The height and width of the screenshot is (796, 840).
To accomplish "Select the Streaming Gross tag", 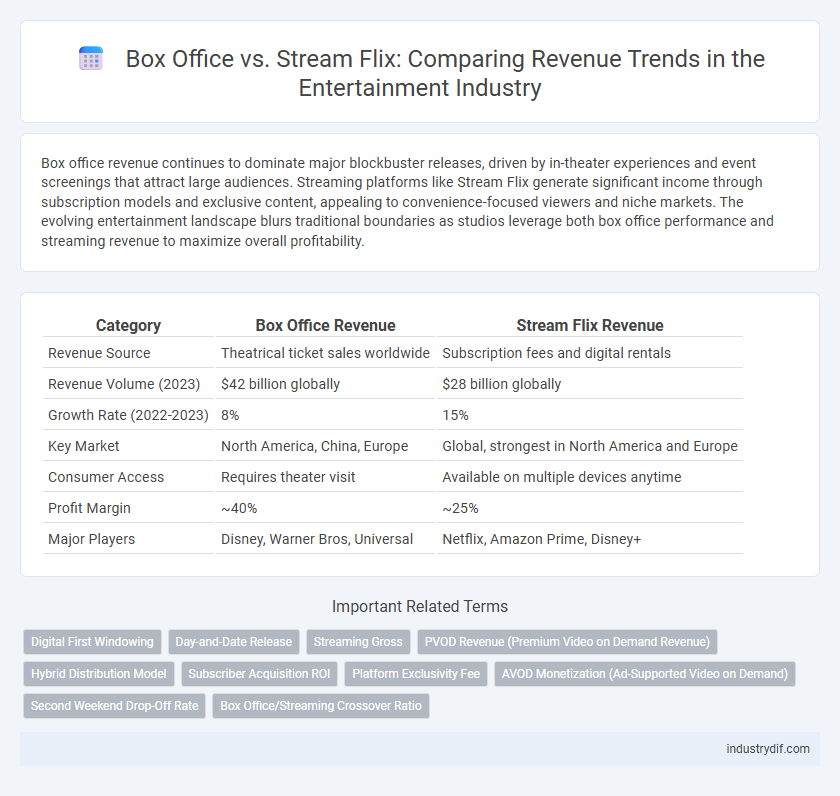I will tap(358, 642).
